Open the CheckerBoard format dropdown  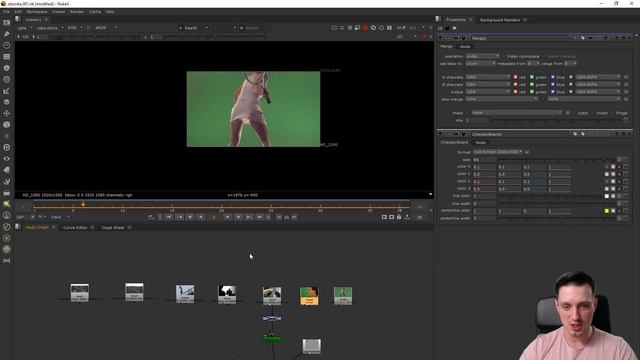click(x=498, y=152)
